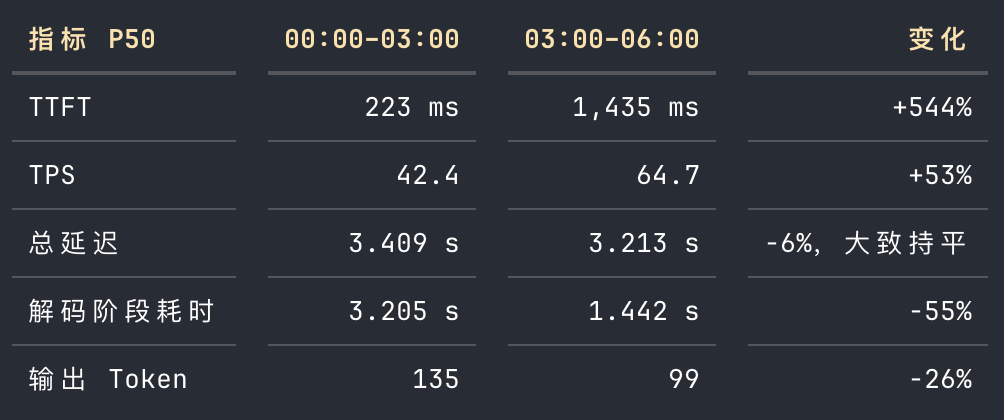
Task: Click the 64.7 TPS value
Action: [668, 175]
